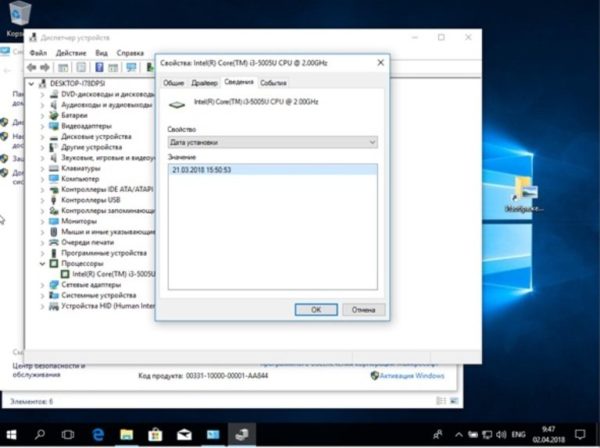This screenshot has width=600, height=448.
Task: Expand the Дисковые устройства node
Action: pyautogui.click(x=42, y=137)
